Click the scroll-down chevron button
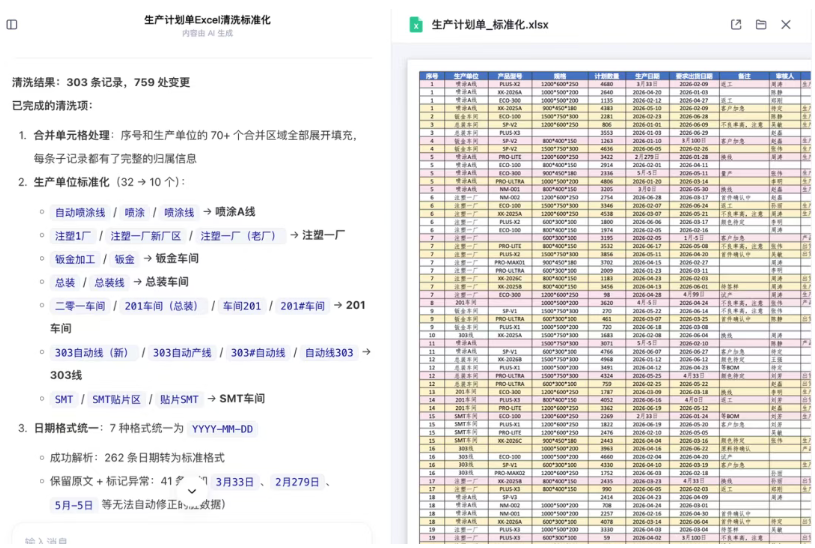The height and width of the screenshot is (548, 815). pyautogui.click(x=192, y=491)
